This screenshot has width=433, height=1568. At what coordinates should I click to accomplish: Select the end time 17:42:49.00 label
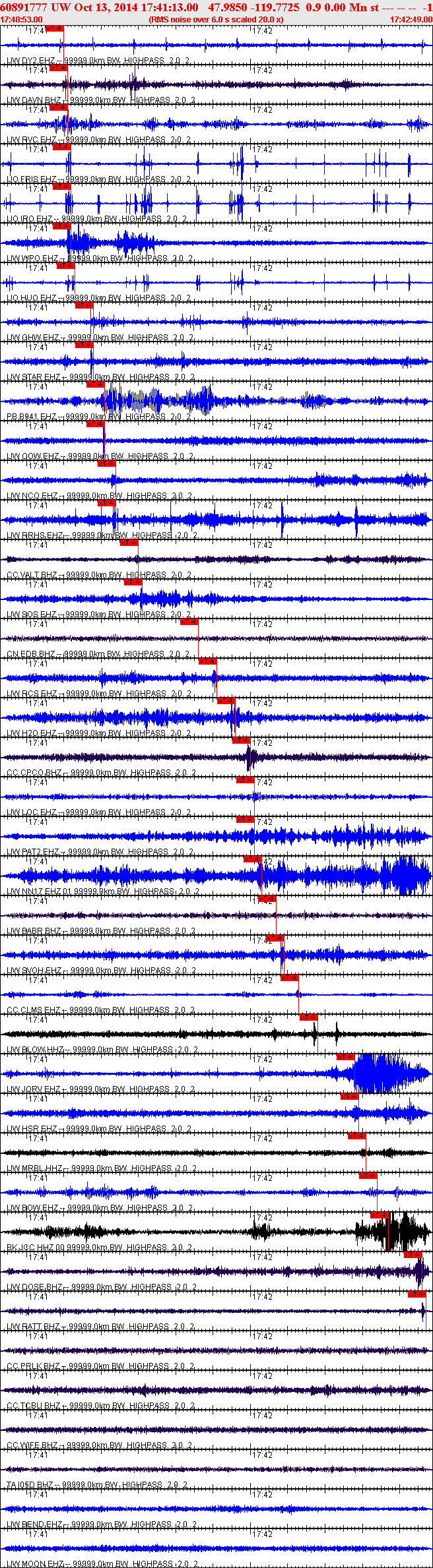pyautogui.click(x=411, y=20)
